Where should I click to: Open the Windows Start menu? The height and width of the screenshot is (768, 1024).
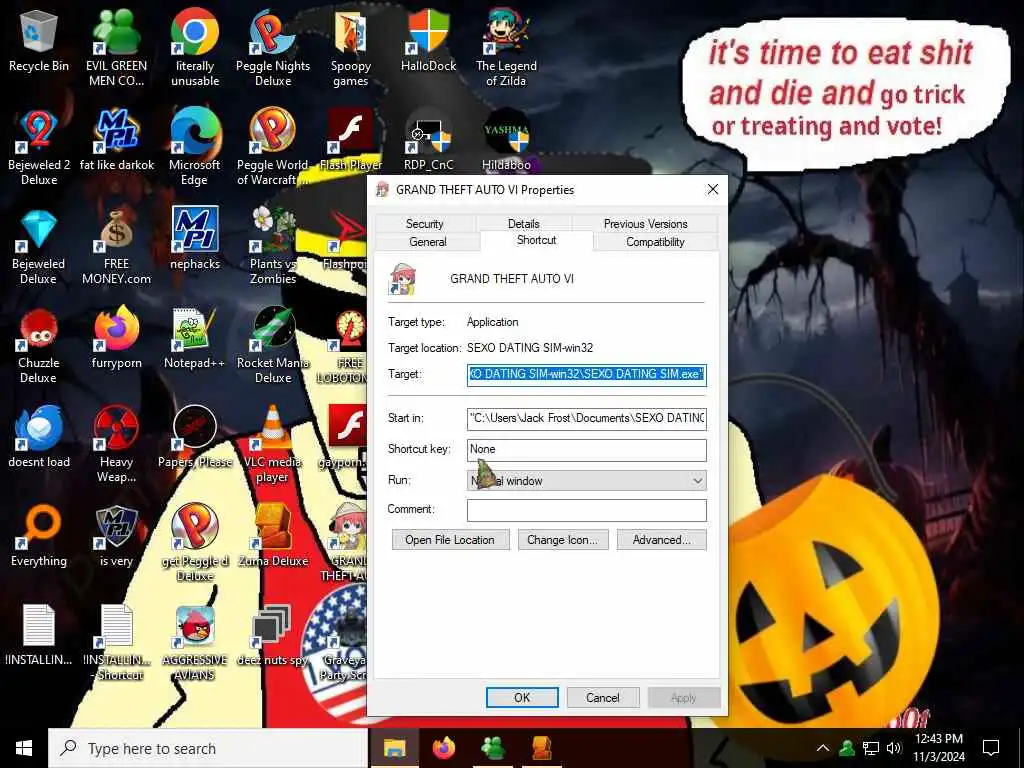[24, 748]
